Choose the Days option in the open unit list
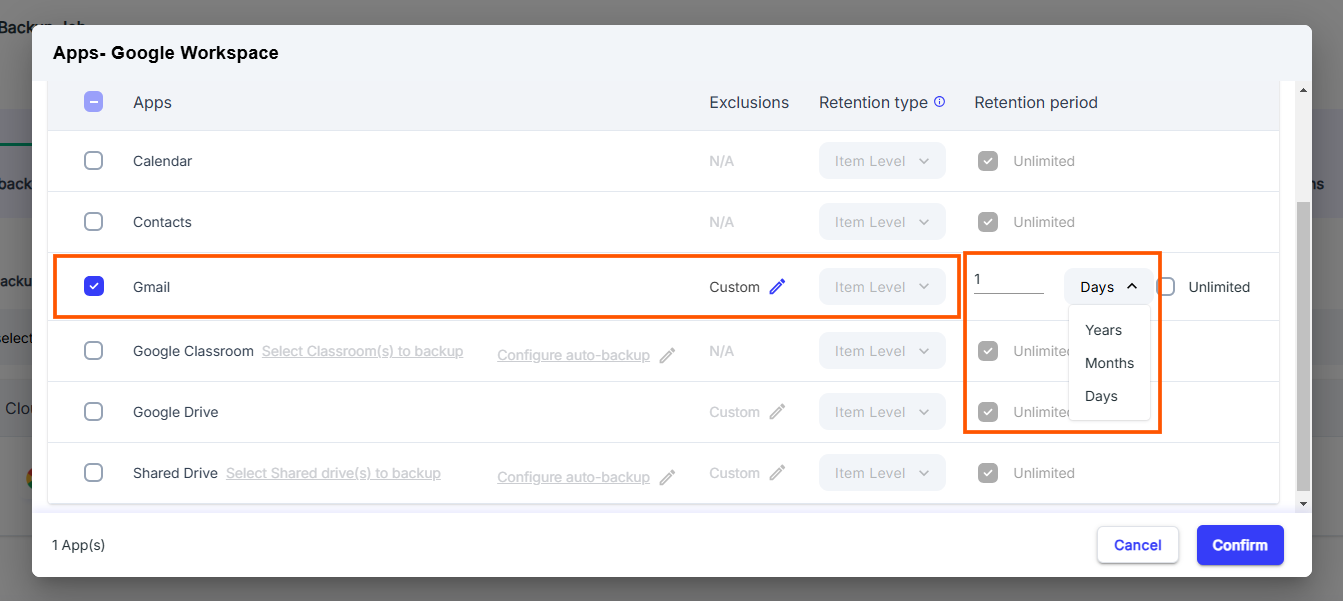 tap(1110, 396)
